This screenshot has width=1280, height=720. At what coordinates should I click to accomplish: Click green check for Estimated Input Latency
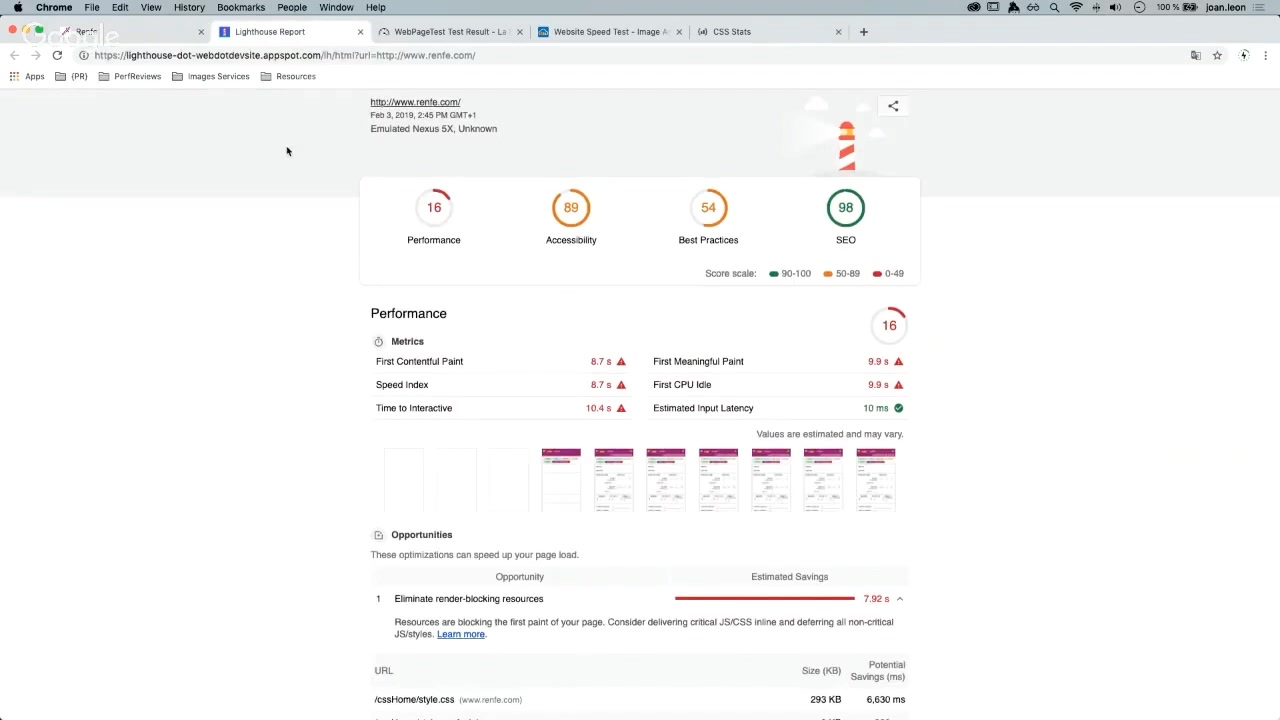click(898, 408)
